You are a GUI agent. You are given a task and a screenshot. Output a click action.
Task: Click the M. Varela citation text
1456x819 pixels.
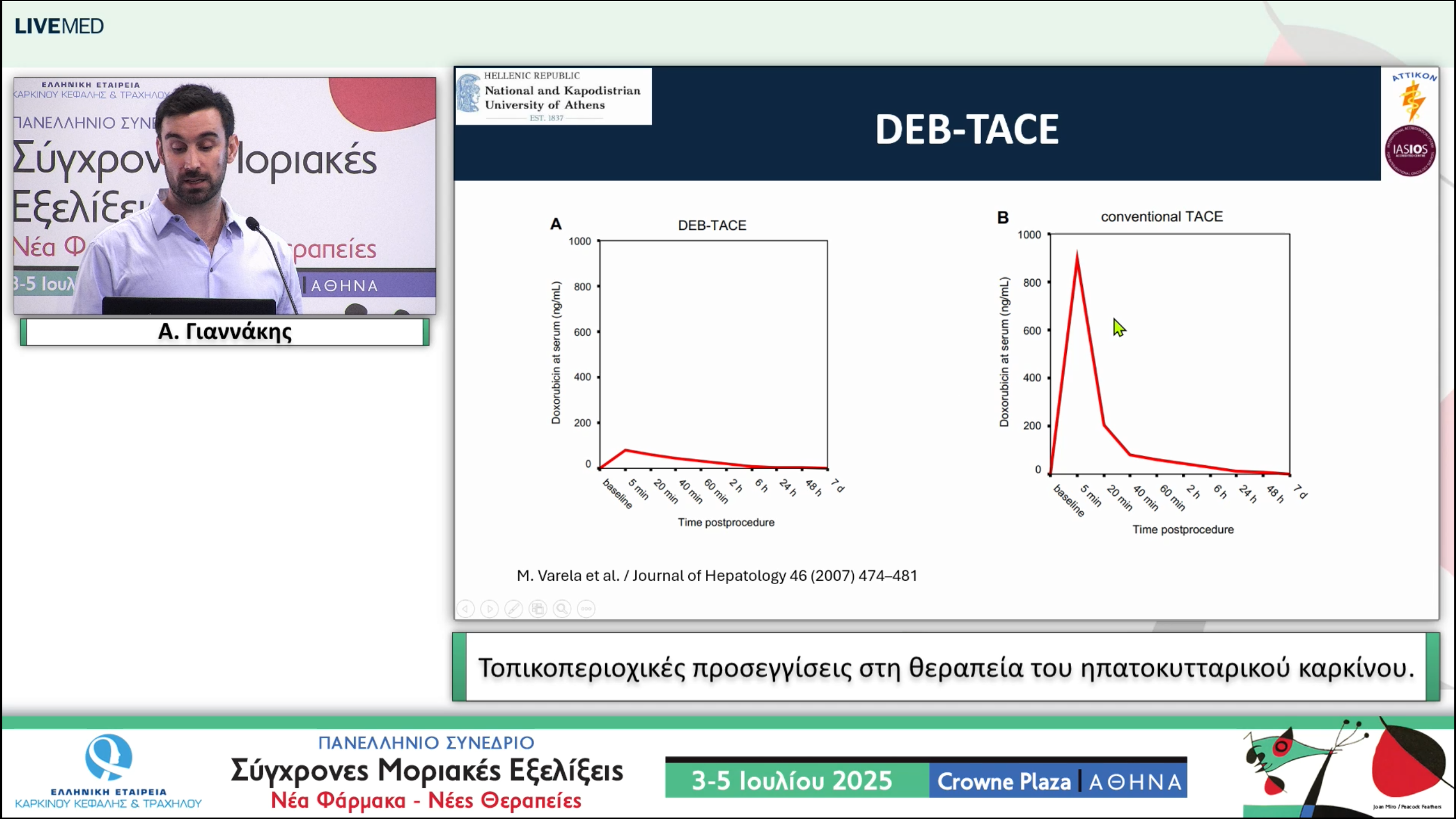(x=717, y=576)
